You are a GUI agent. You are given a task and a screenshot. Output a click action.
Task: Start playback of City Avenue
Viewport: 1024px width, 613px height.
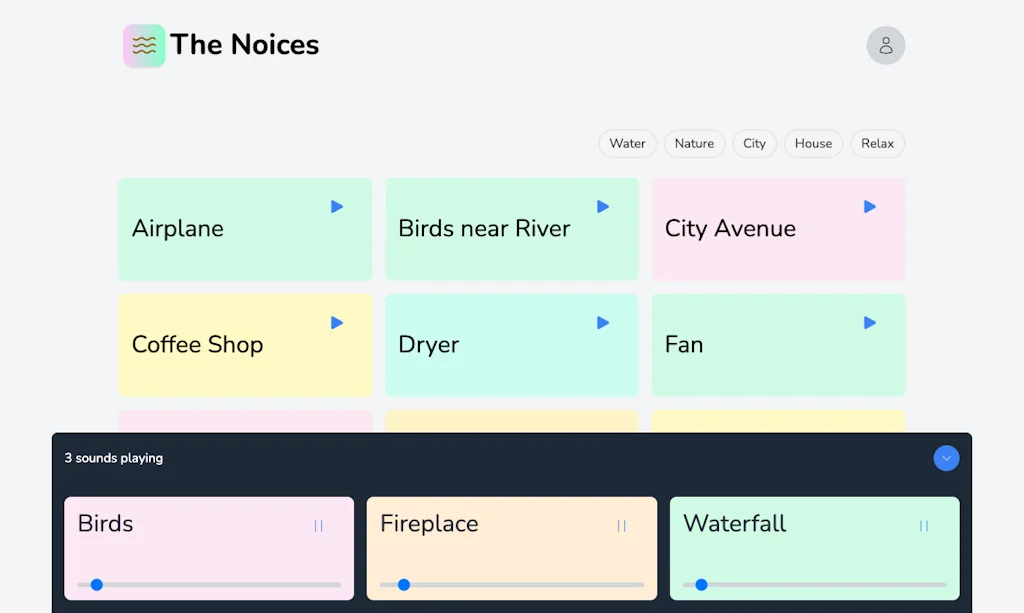click(868, 206)
